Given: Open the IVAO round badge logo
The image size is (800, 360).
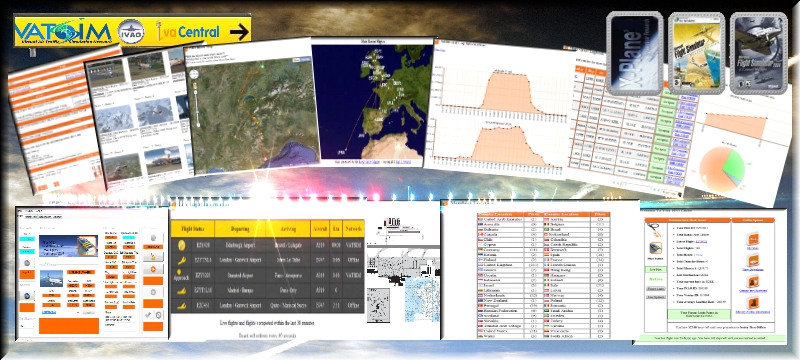Looking at the screenshot, I should point(131,31).
